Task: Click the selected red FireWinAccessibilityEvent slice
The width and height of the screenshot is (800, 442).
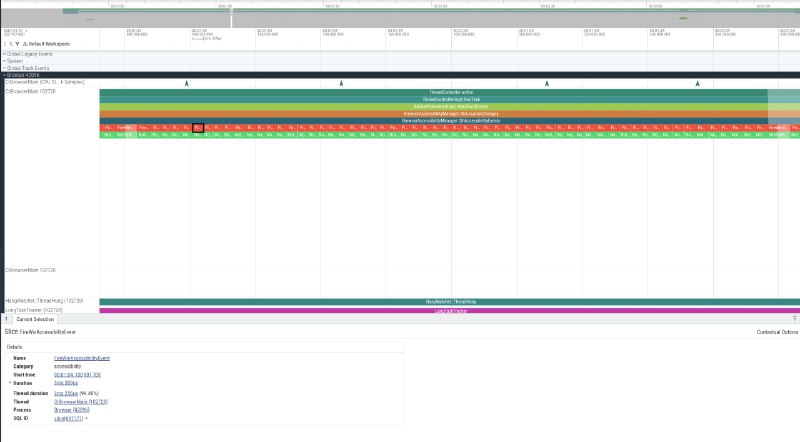Action: coord(198,128)
